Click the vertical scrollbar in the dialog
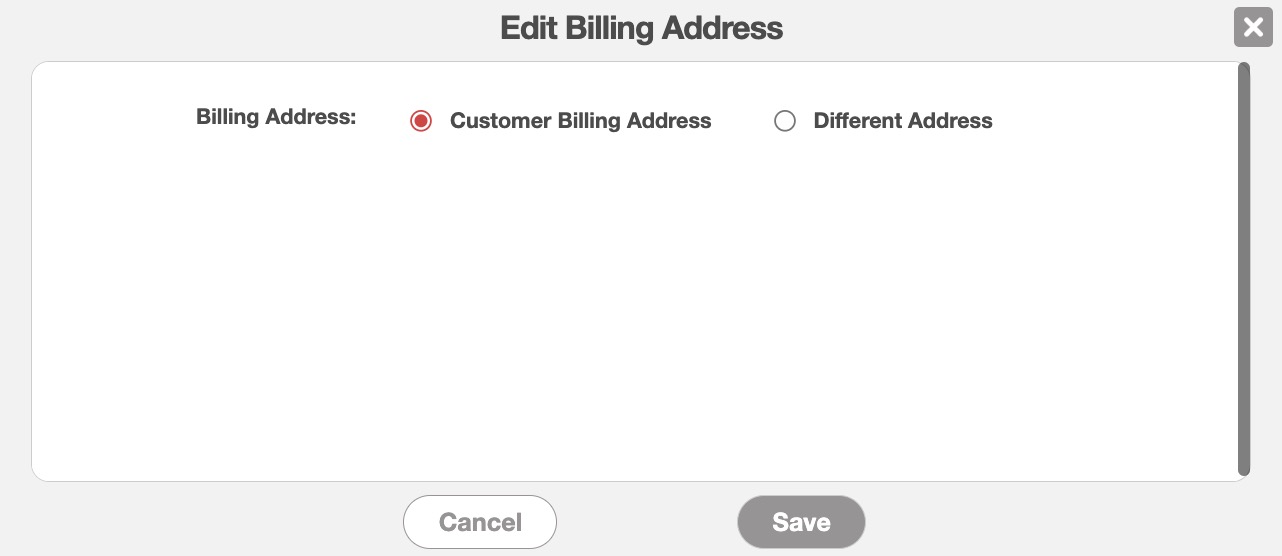Image resolution: width=1282 pixels, height=556 pixels. coord(1244,270)
